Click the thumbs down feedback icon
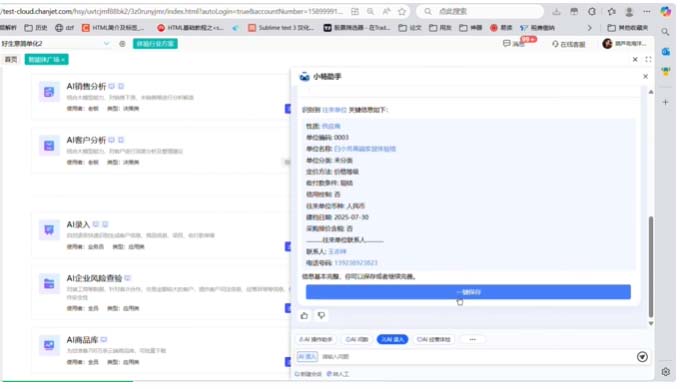Image resolution: width=681 pixels, height=389 pixels. pos(321,316)
